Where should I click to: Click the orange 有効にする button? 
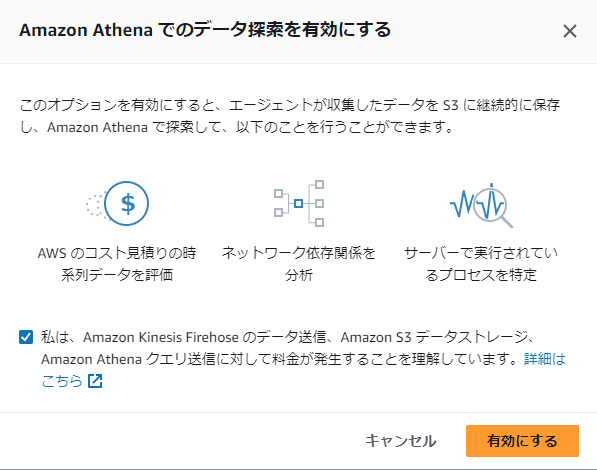point(522,441)
